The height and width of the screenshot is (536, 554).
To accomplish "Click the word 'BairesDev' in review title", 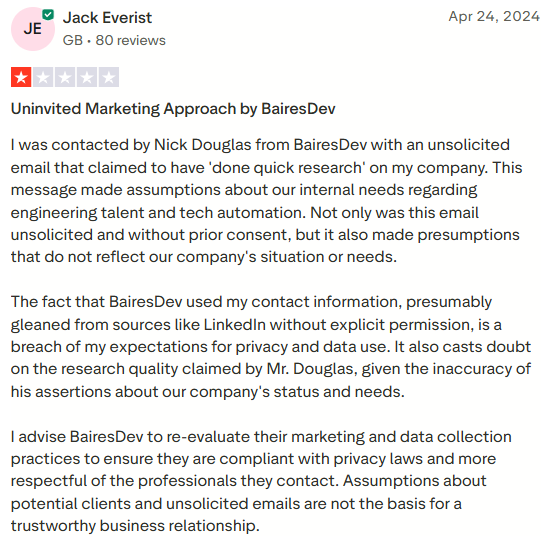I will click(298, 109).
